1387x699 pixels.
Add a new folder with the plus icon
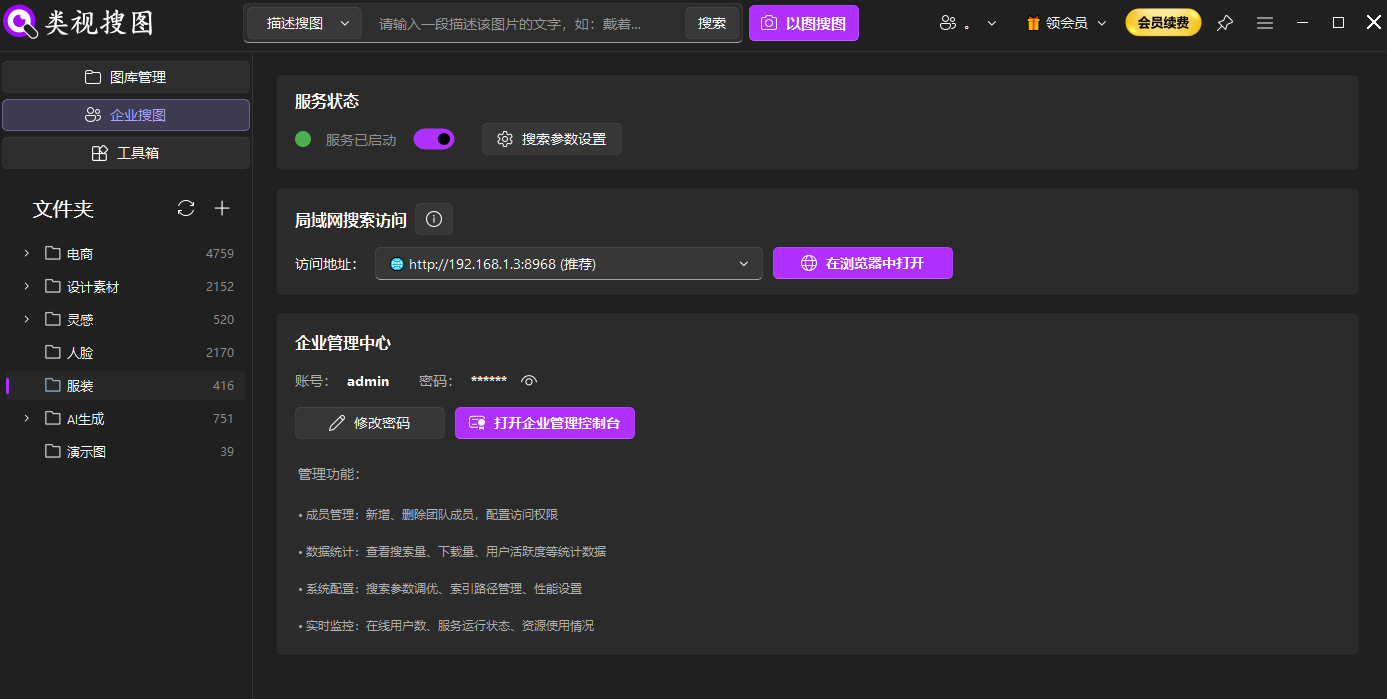[x=222, y=208]
